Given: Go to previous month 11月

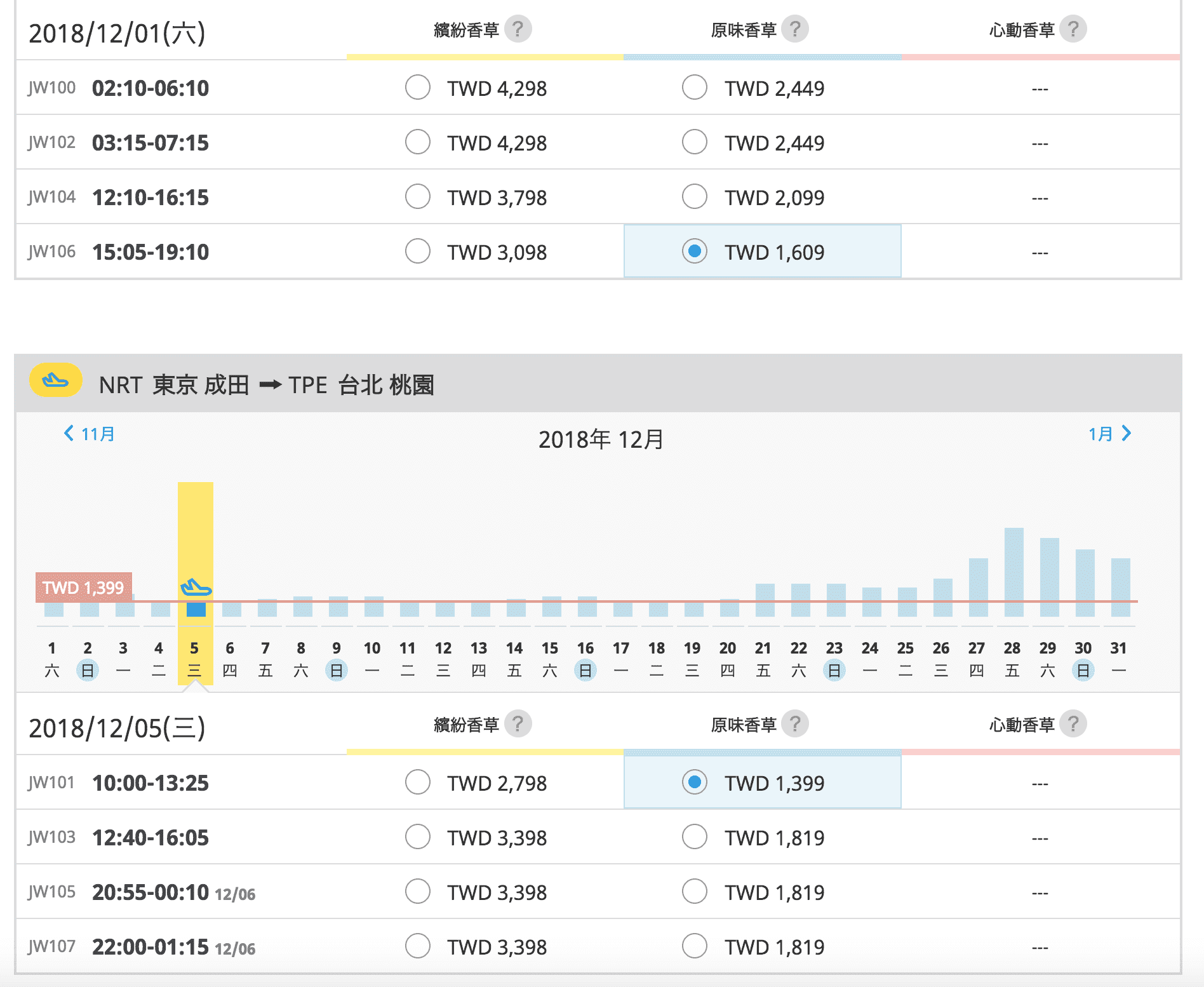Looking at the screenshot, I should [89, 434].
